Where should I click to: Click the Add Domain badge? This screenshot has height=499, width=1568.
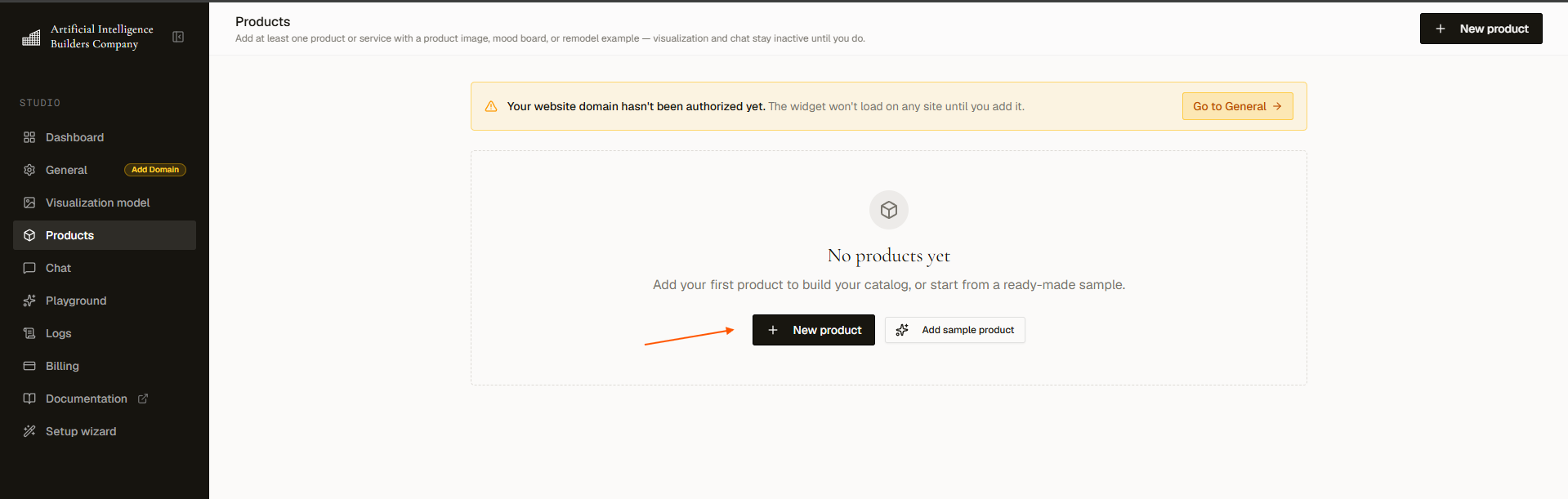point(155,170)
